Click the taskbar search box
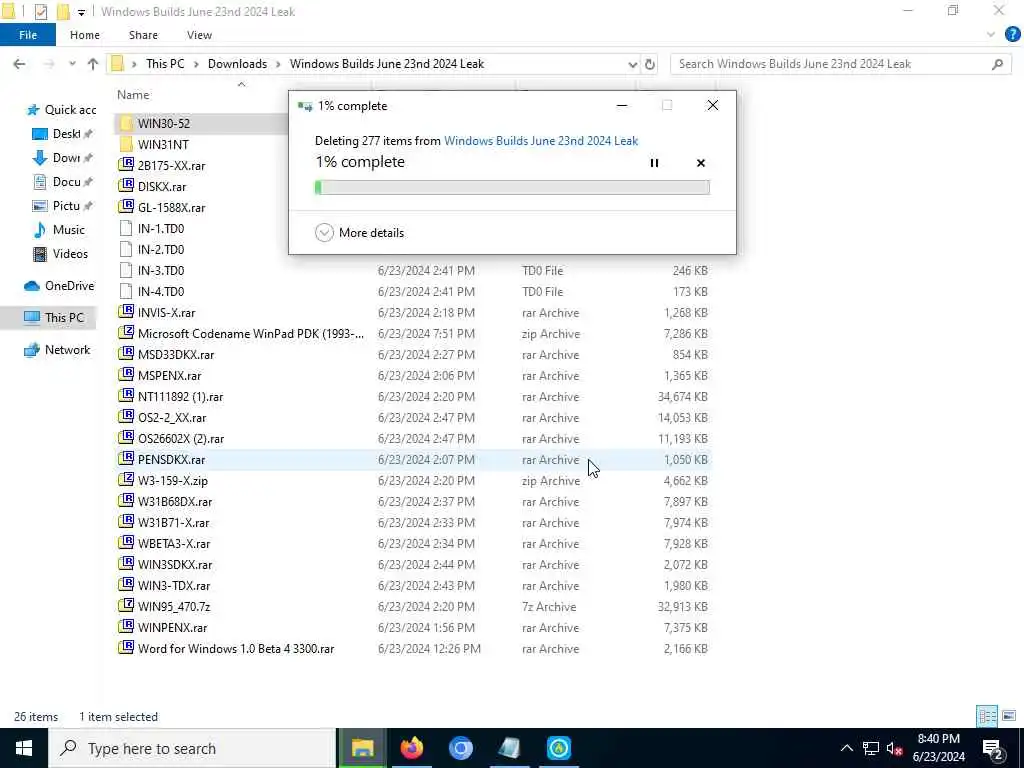1024x768 pixels. 192,748
